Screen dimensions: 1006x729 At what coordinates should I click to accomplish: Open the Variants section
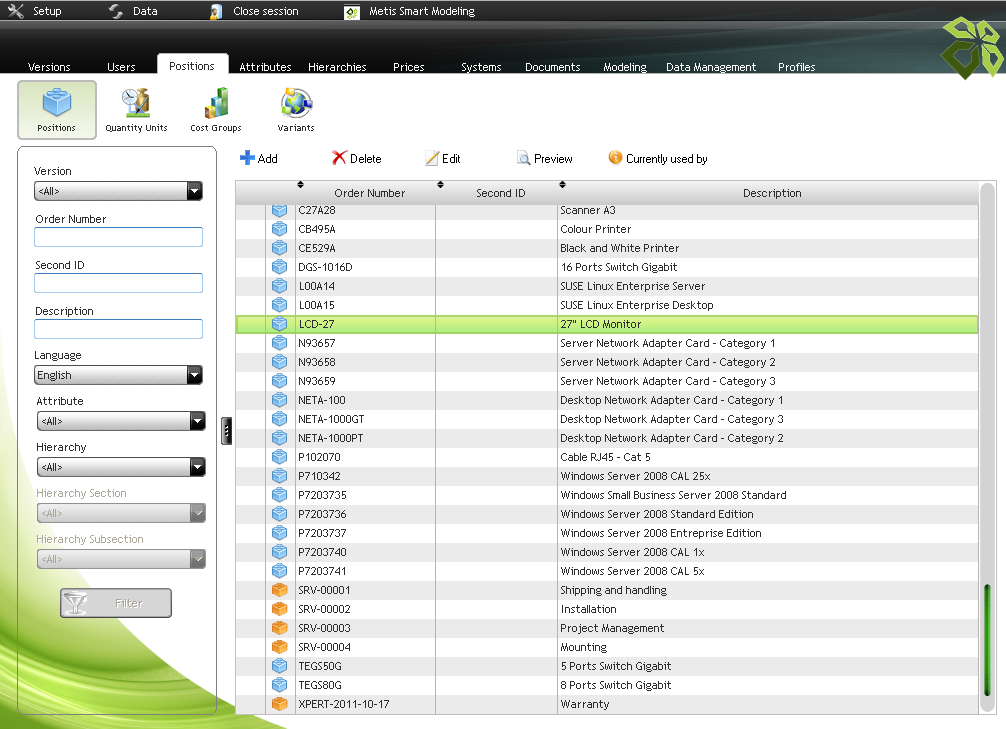point(296,109)
